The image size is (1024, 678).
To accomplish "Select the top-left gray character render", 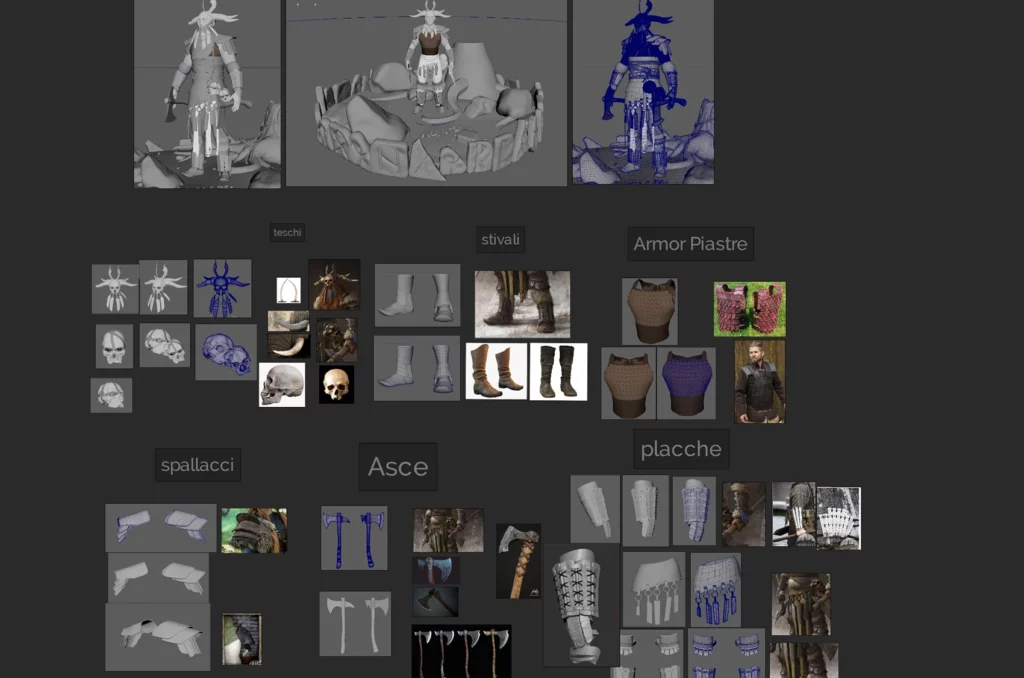I will (x=207, y=93).
